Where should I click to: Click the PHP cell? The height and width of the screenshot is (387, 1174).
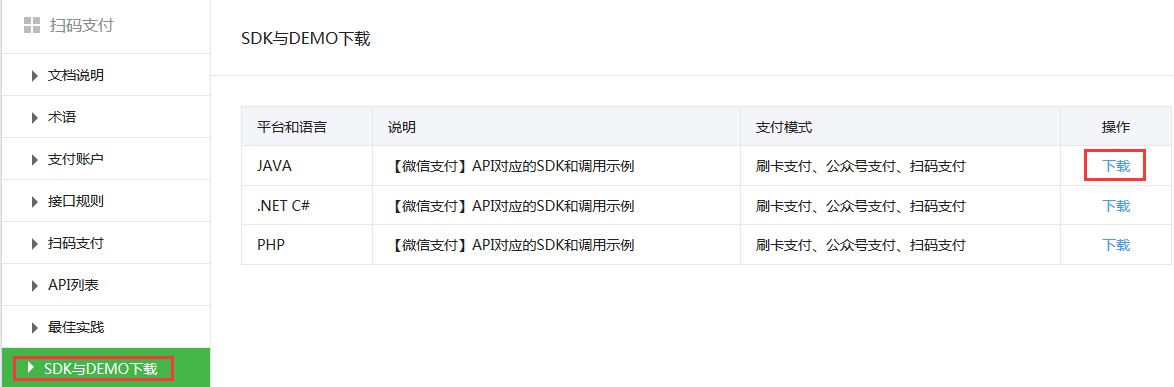tap(307, 245)
